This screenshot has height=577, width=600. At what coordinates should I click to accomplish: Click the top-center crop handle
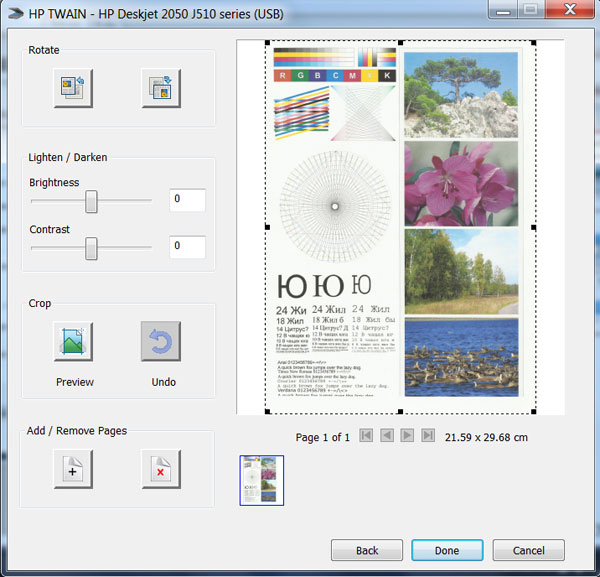pos(400,42)
